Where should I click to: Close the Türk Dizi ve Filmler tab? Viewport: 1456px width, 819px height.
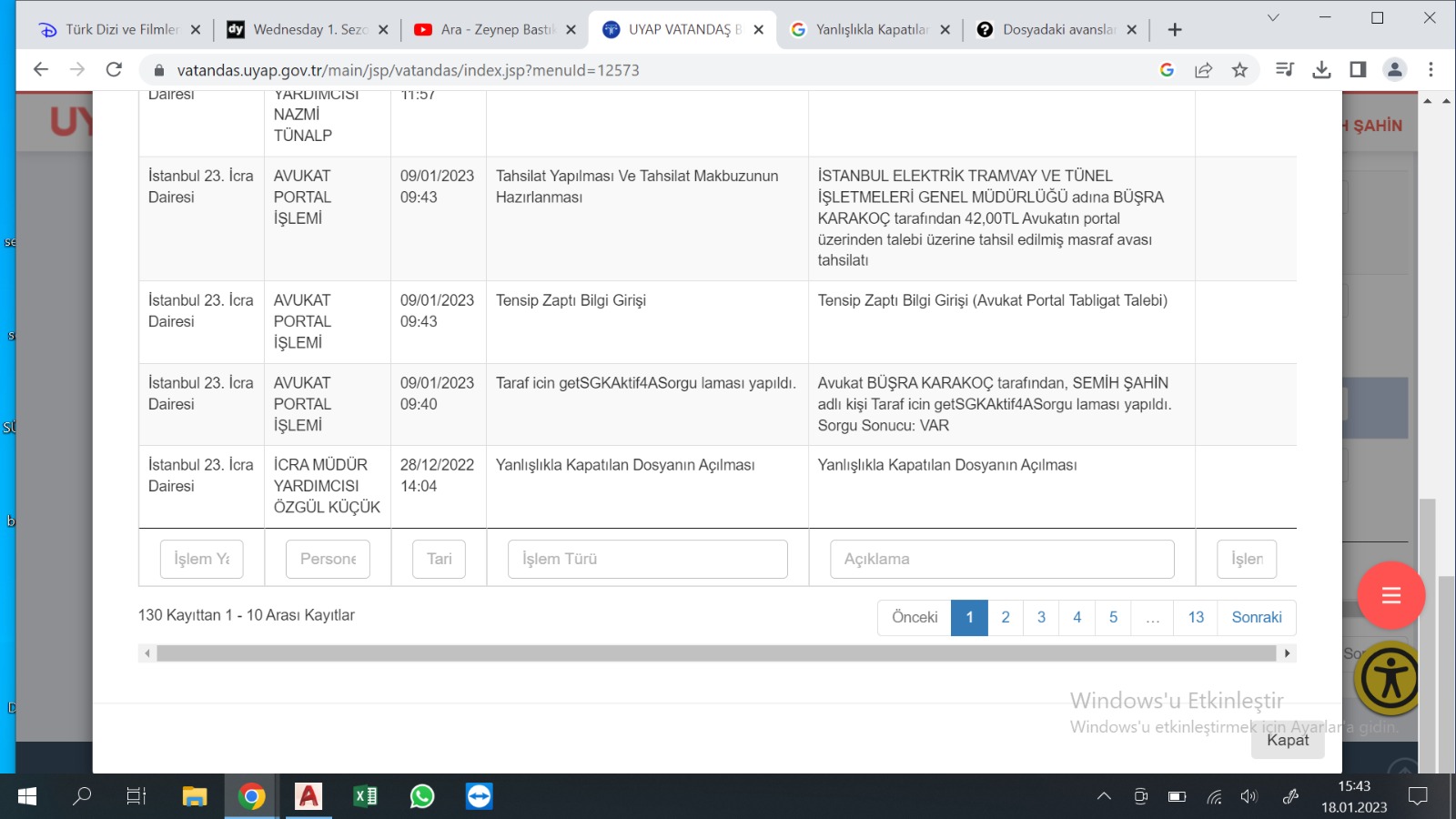196,30
